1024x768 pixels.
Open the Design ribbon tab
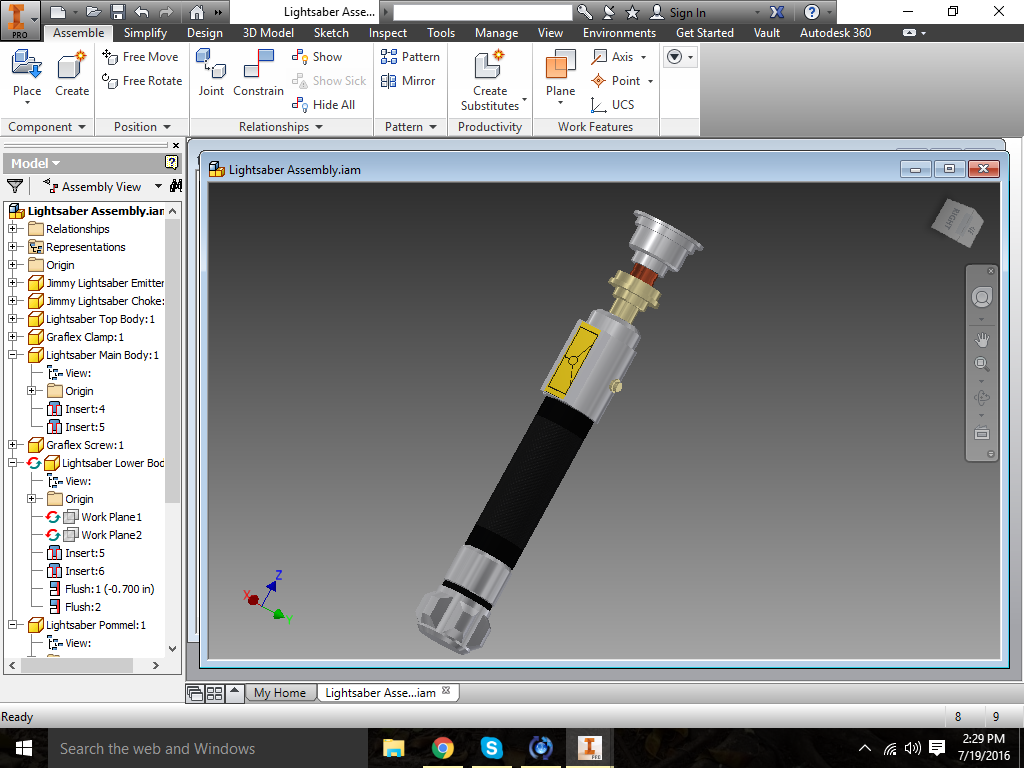point(204,33)
